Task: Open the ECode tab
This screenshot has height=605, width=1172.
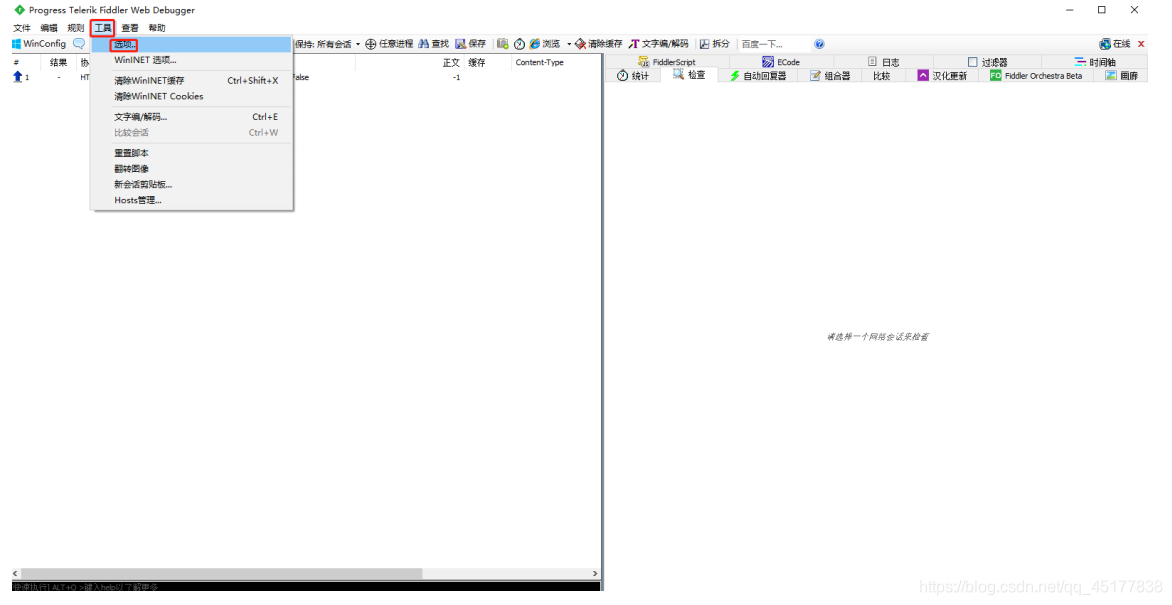Action: coord(781,62)
